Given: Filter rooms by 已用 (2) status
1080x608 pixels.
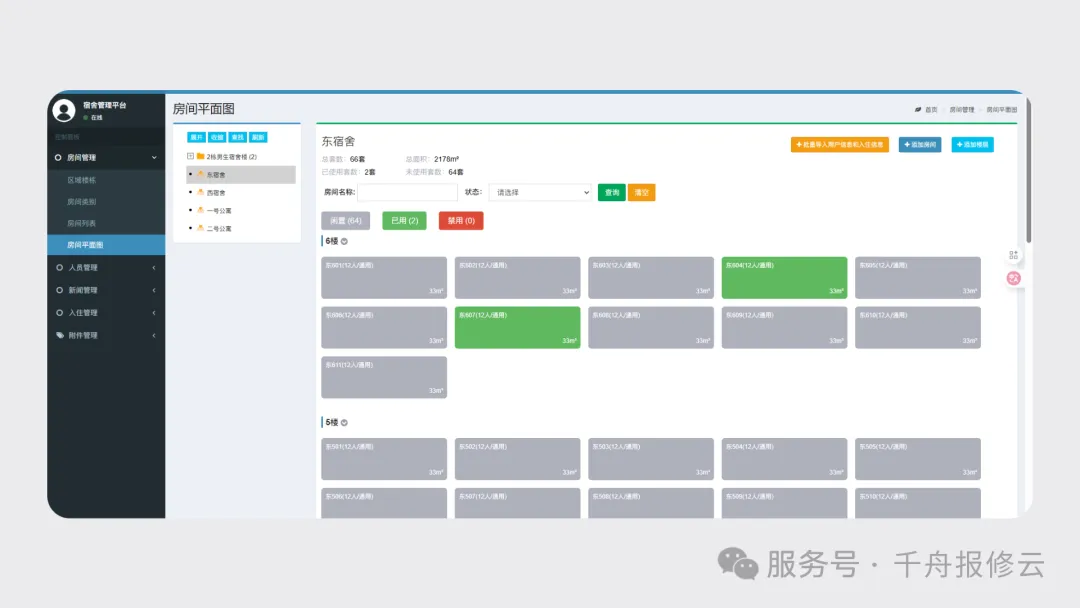Looking at the screenshot, I should [404, 220].
